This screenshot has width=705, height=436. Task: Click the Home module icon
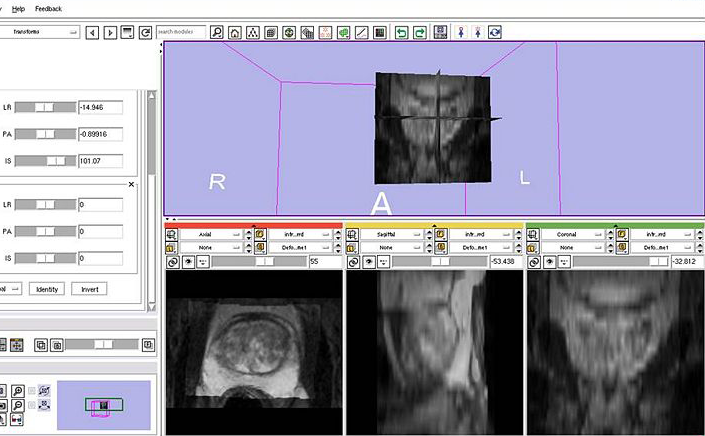coord(235,32)
